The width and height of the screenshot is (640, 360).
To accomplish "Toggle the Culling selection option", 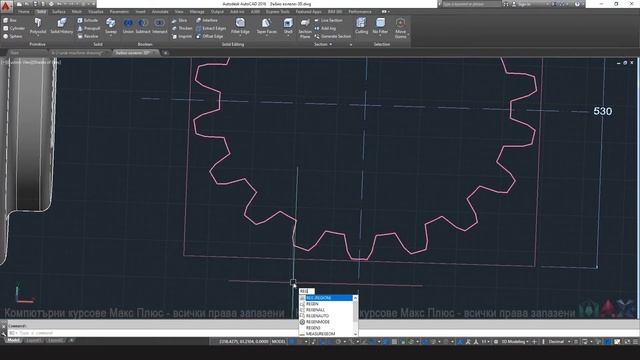I will click(361, 26).
